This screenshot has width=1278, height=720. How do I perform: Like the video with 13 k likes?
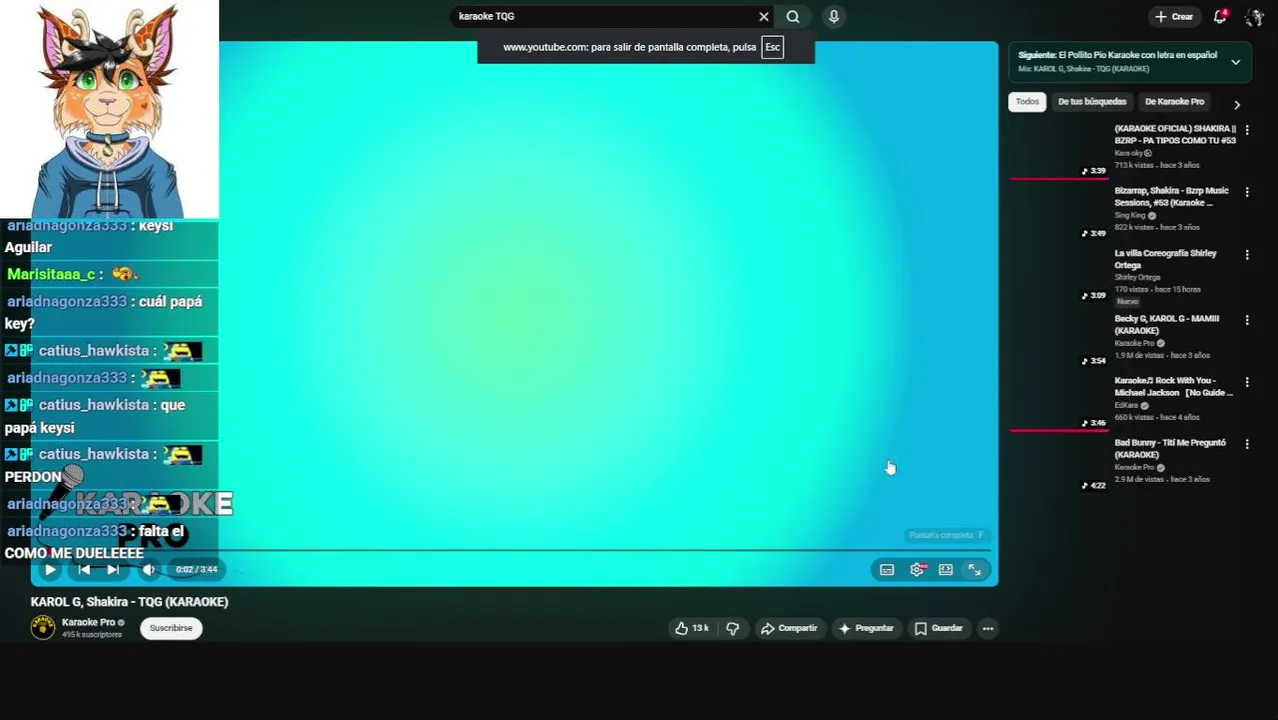692,628
